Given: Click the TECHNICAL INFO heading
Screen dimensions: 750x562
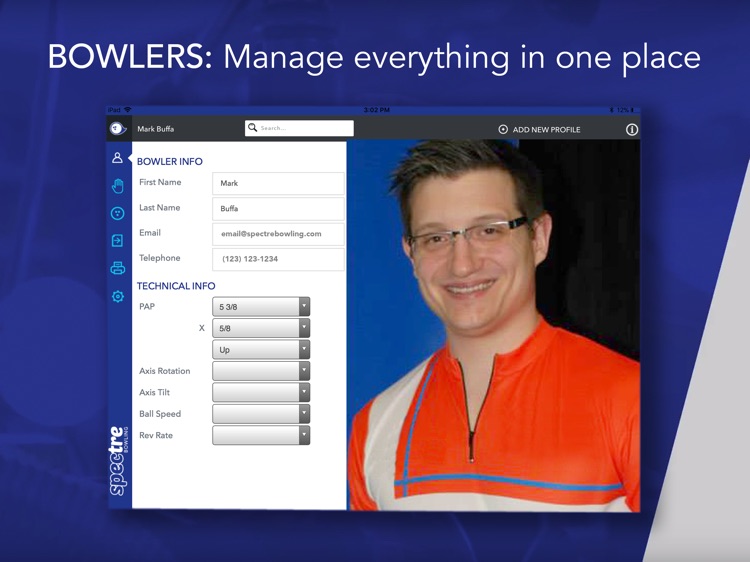Looking at the screenshot, I should pos(176,286).
